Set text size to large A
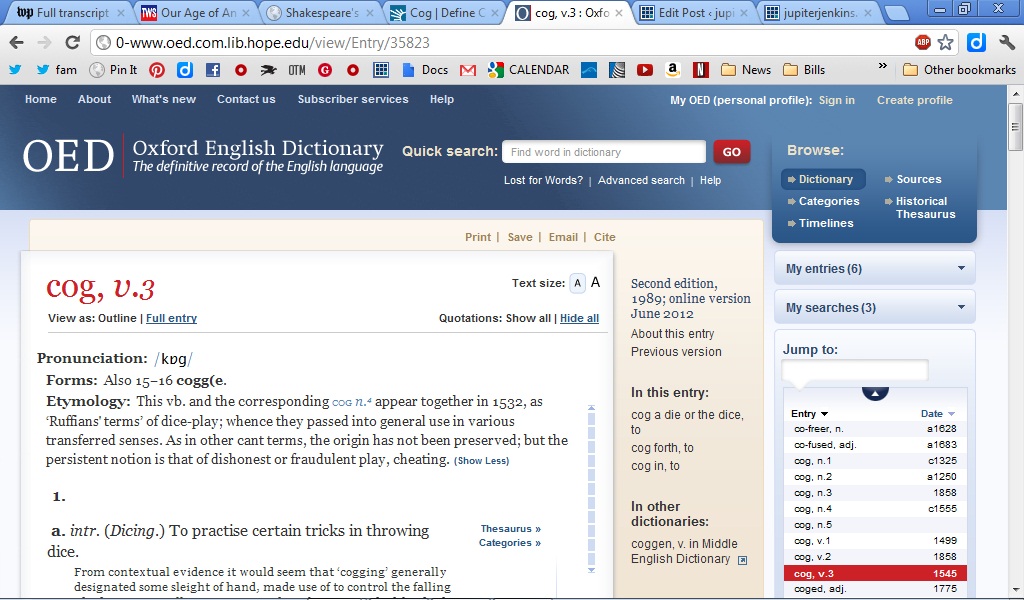This screenshot has height=600, width=1024. pos(596,283)
